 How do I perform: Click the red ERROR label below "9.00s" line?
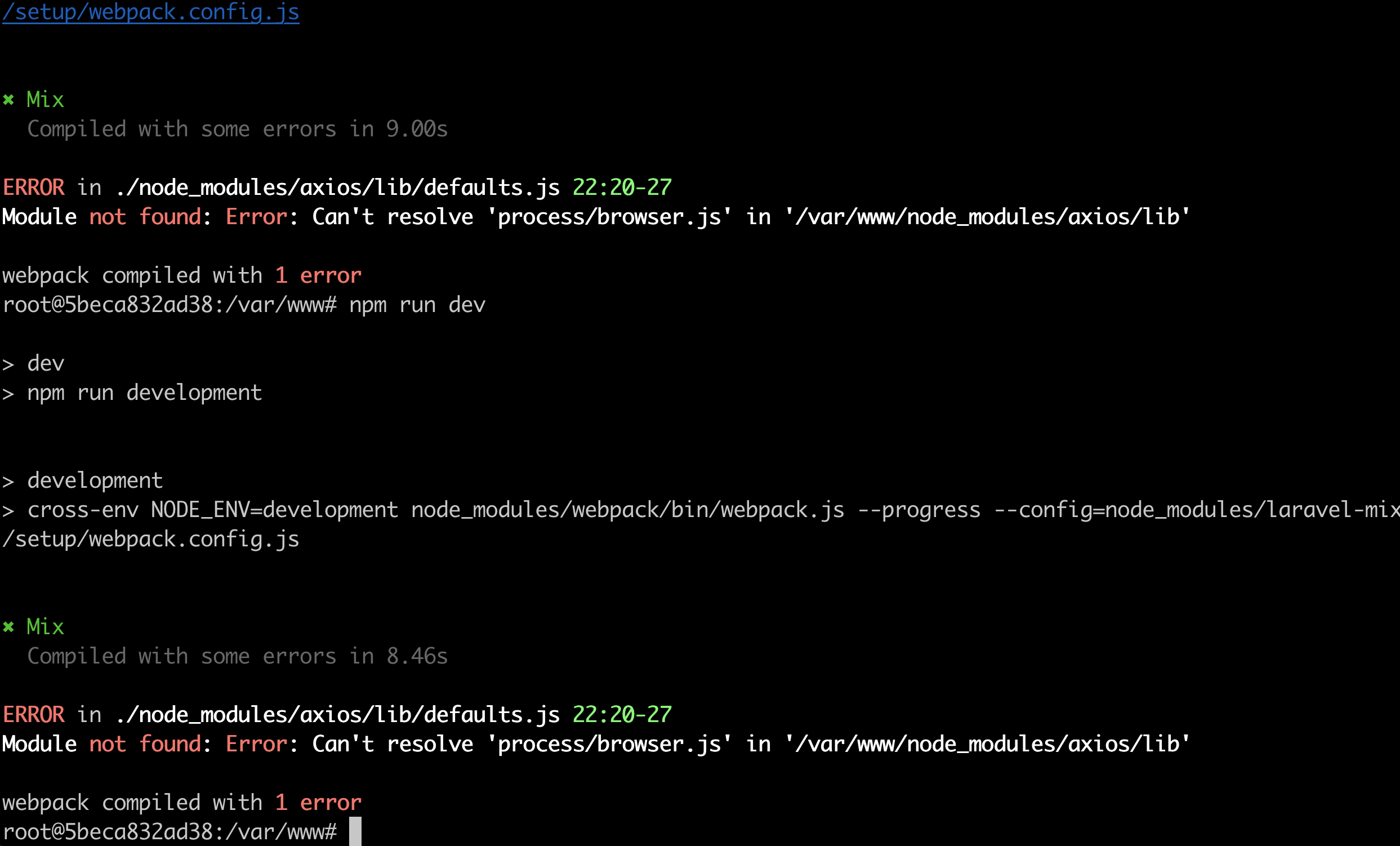34,188
